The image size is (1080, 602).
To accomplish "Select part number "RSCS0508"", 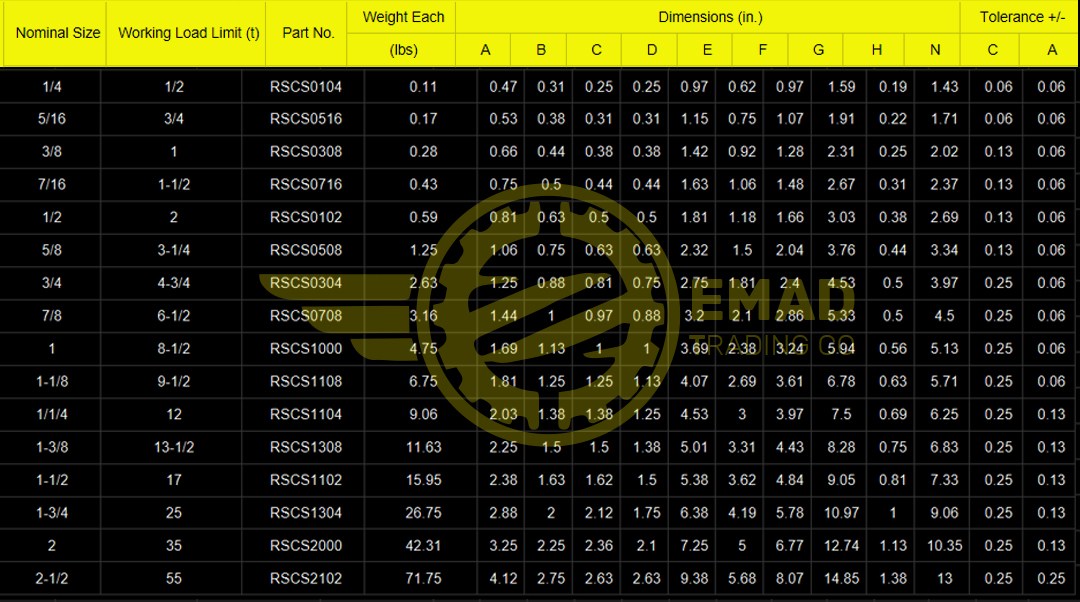I will (x=306, y=250).
